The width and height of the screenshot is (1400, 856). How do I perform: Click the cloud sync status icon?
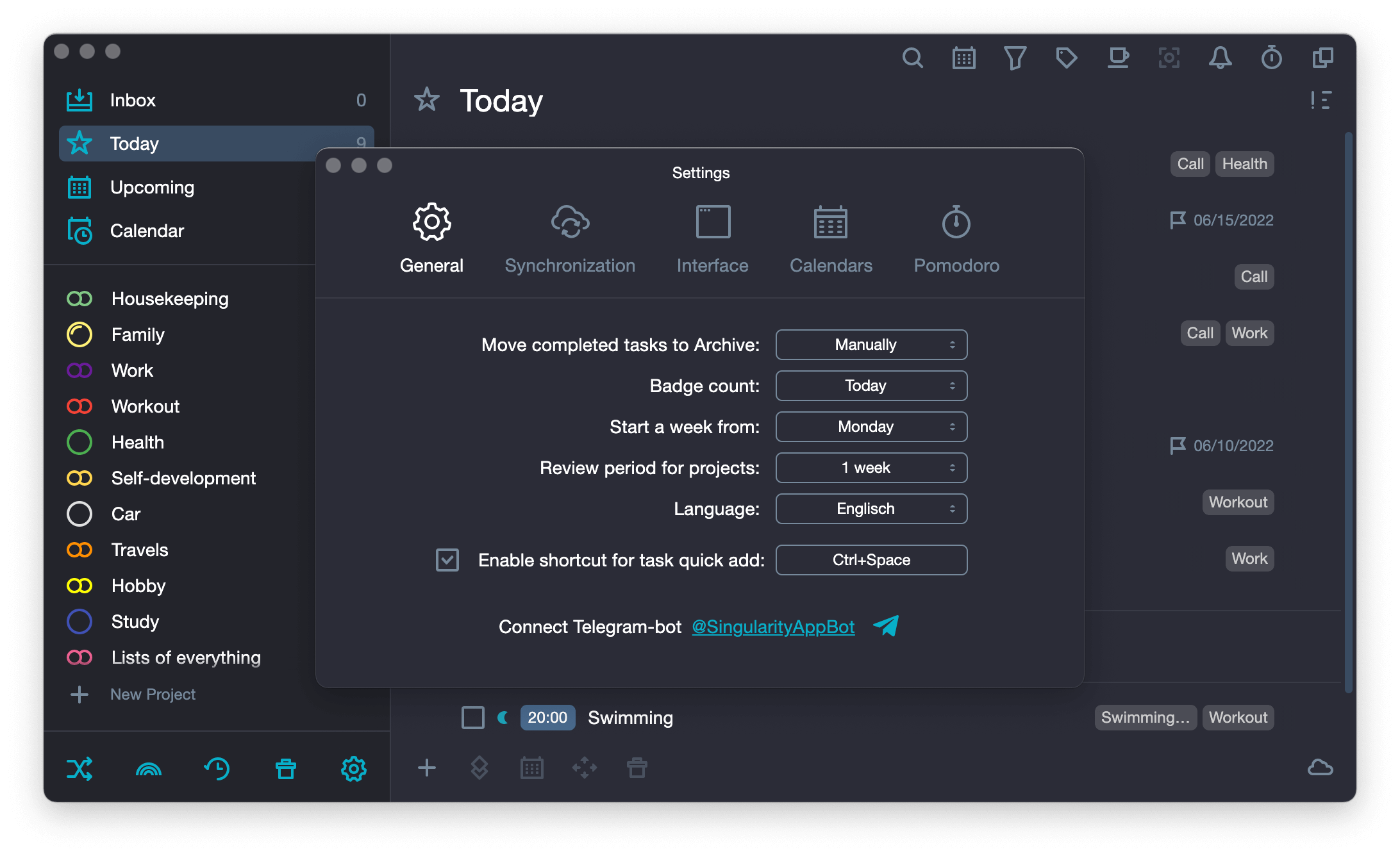(x=1321, y=768)
